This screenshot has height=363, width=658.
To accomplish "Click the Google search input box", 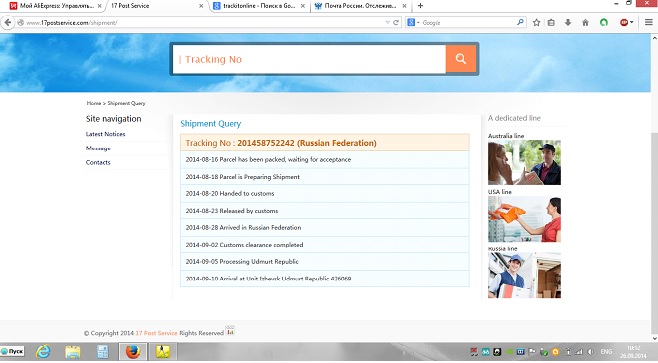I will click(x=468, y=23).
